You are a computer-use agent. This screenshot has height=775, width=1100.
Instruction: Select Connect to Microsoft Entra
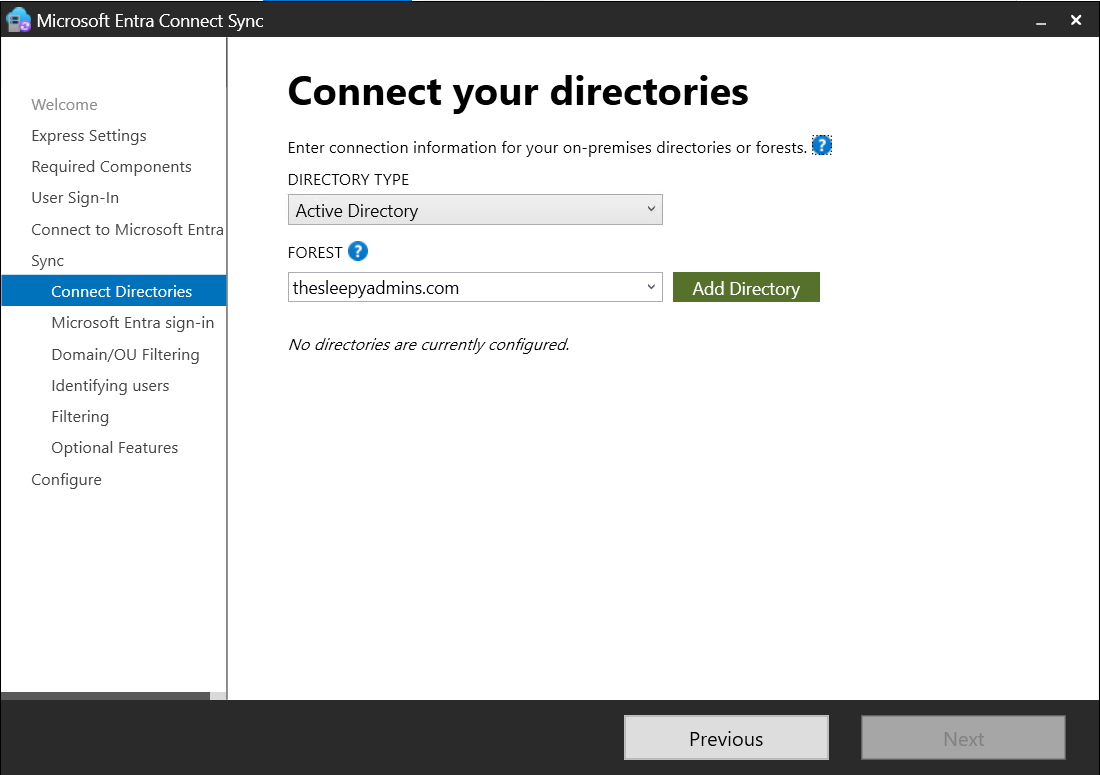coord(127,229)
